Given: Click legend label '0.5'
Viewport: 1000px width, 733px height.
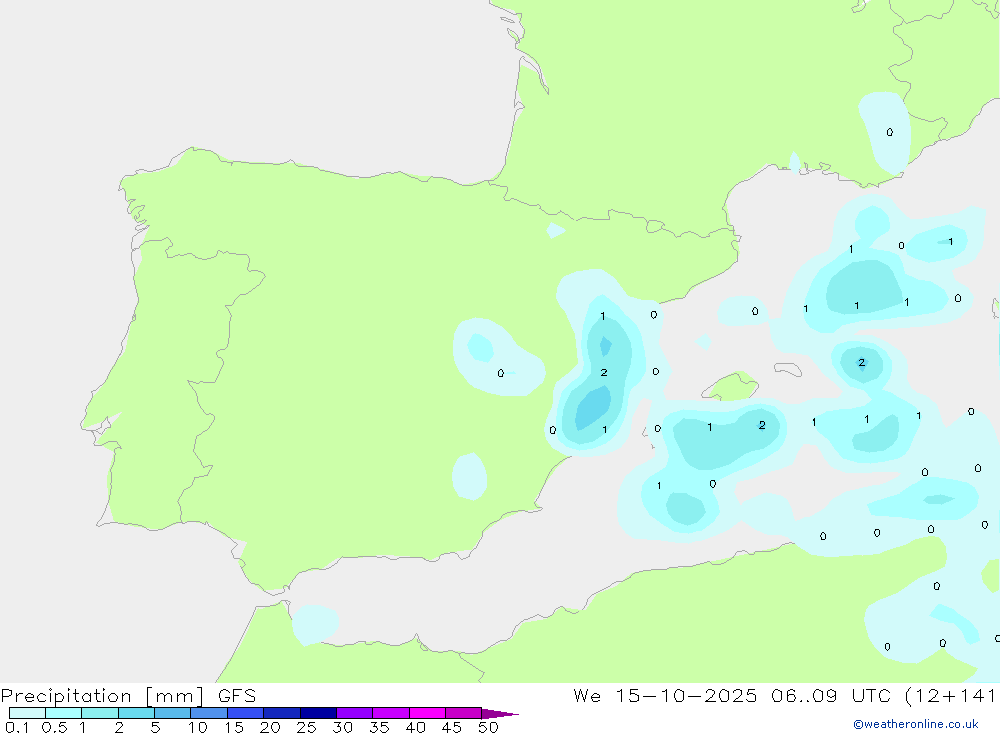Looking at the screenshot, I should click(x=54, y=727).
